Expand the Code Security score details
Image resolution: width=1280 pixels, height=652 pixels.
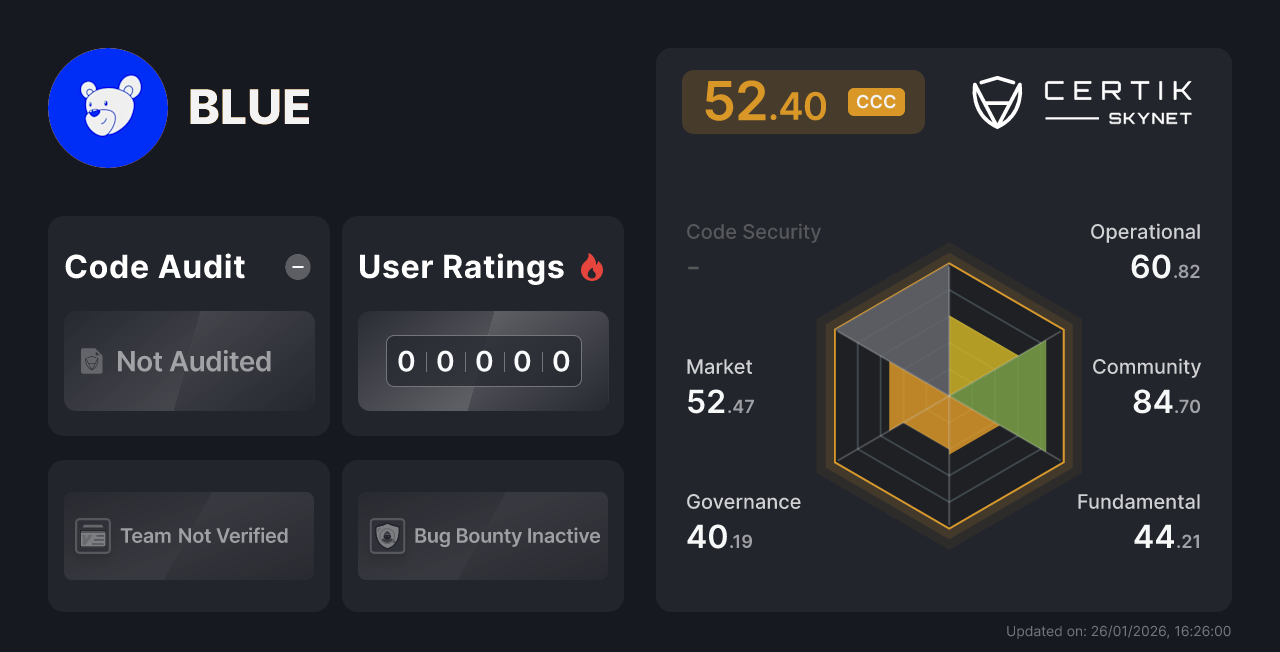tap(753, 248)
